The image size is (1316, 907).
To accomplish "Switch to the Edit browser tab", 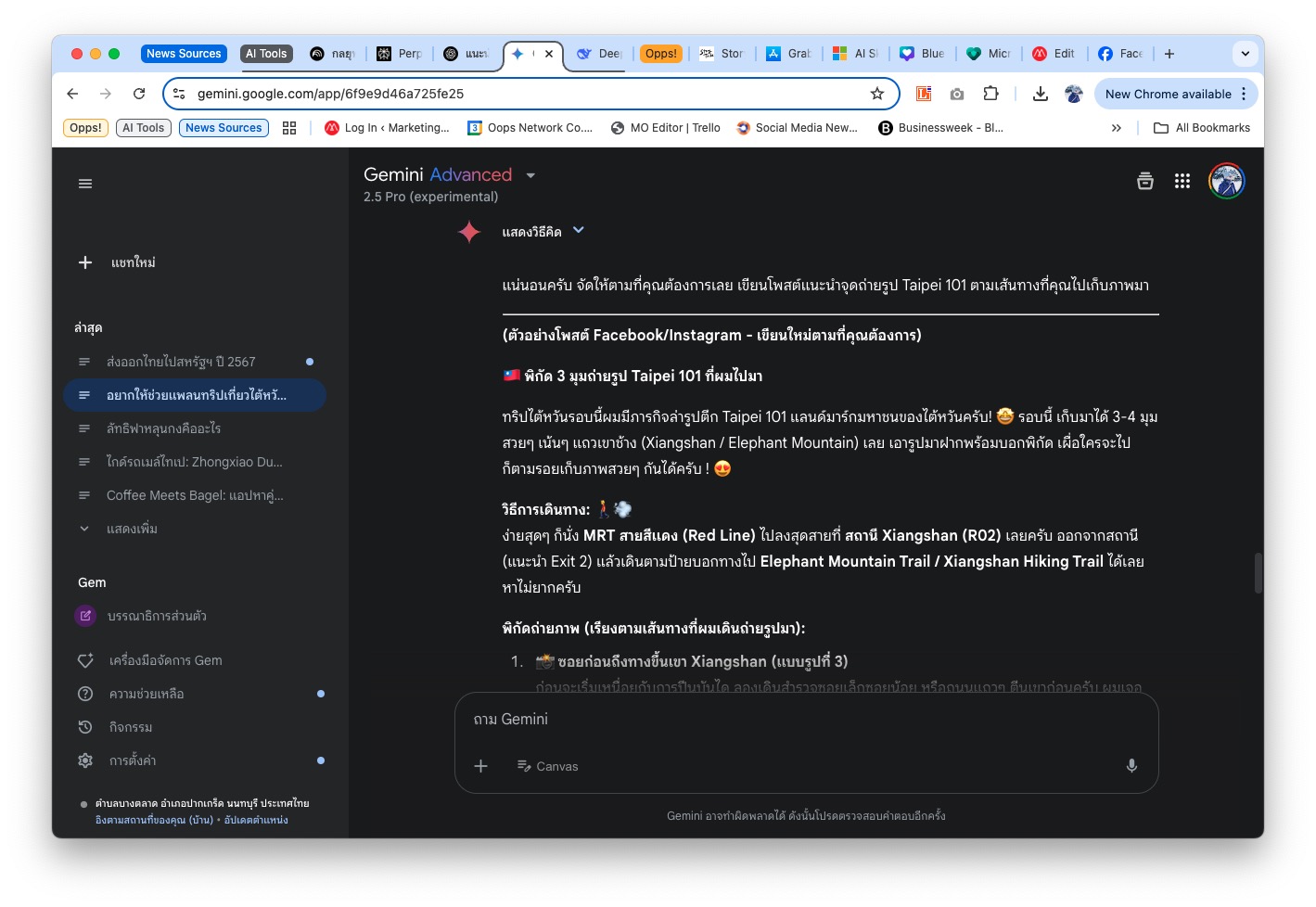I will tap(1054, 54).
